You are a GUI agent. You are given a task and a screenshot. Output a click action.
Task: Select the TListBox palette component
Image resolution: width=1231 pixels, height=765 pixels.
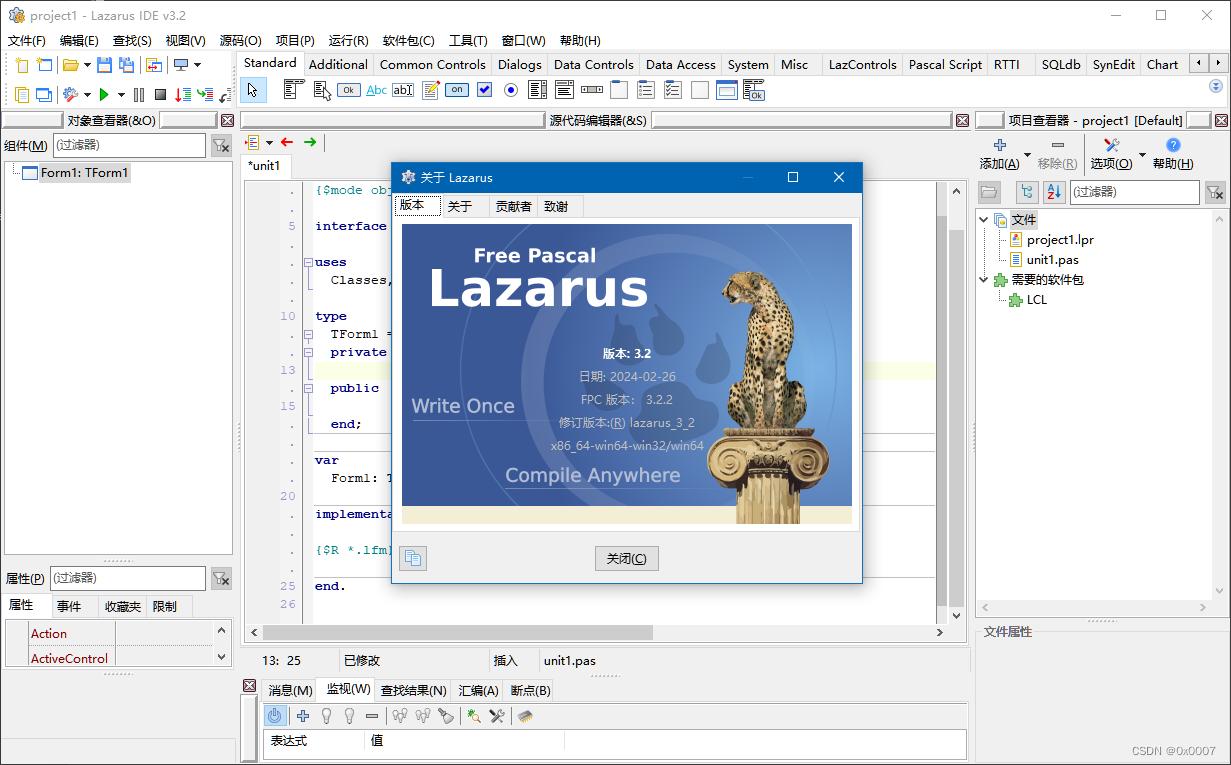pyautogui.click(x=538, y=90)
